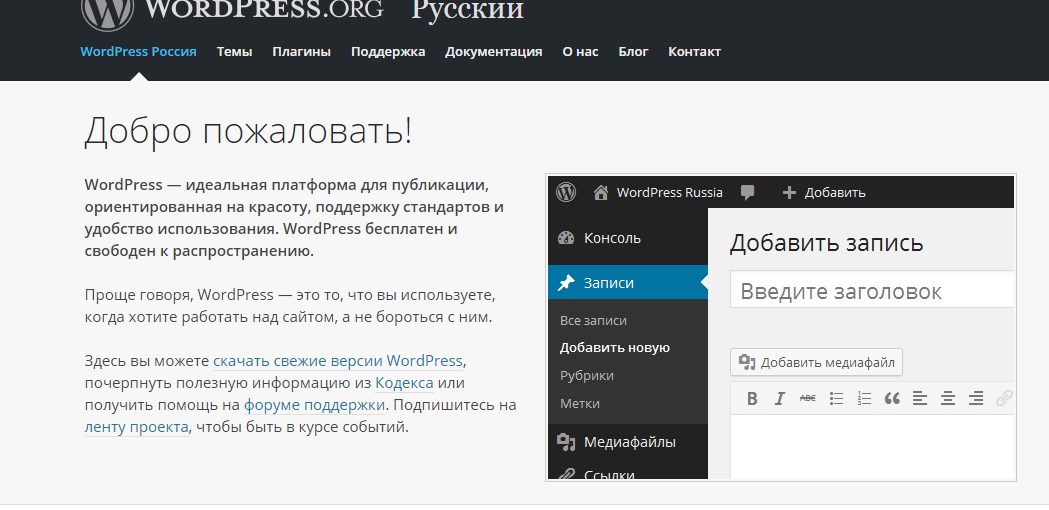Screen dimensions: 1049x510
Task: Go to the Плагины section
Action: point(302,52)
